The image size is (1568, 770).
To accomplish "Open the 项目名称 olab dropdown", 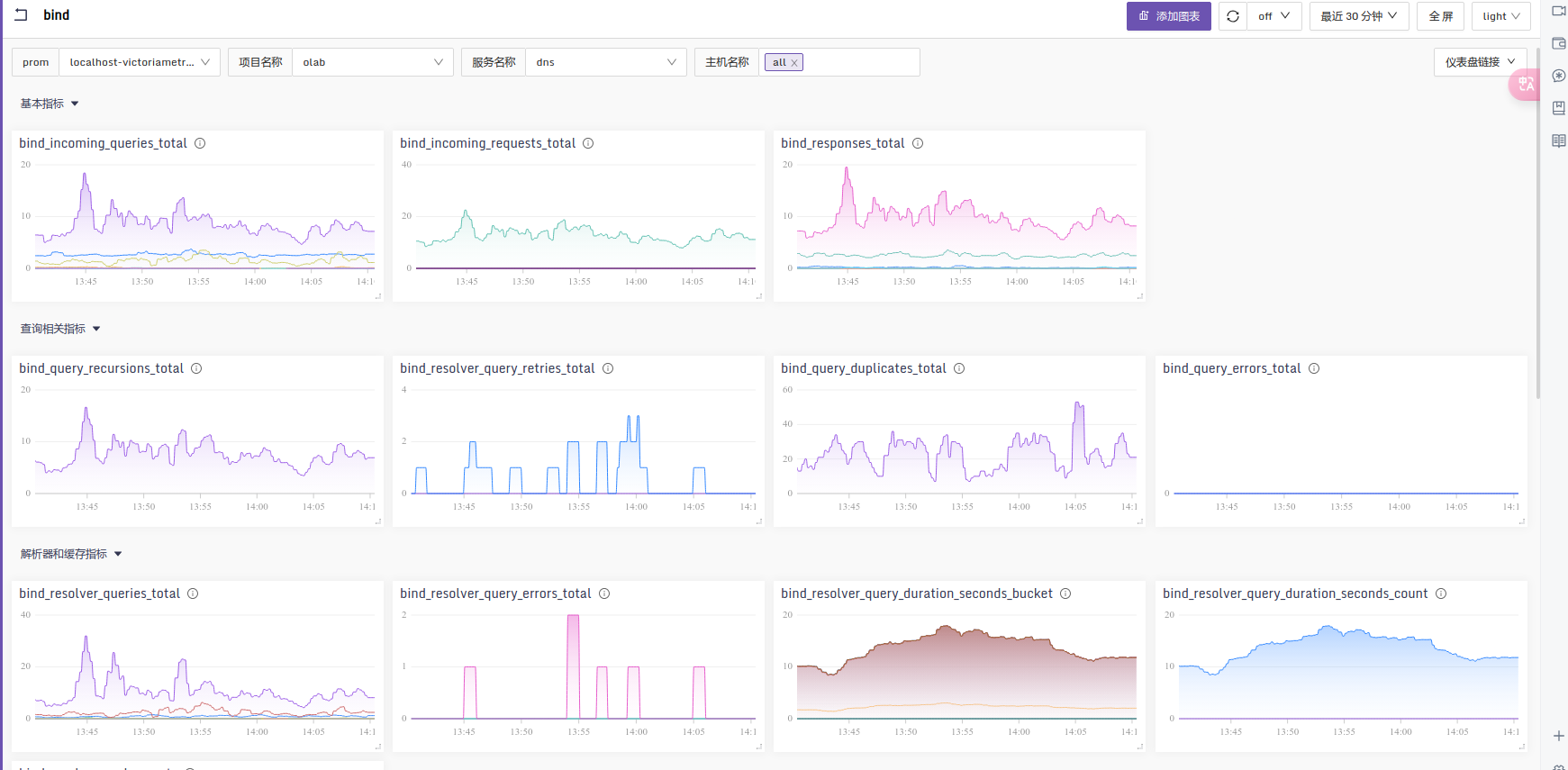I will 373,62.
